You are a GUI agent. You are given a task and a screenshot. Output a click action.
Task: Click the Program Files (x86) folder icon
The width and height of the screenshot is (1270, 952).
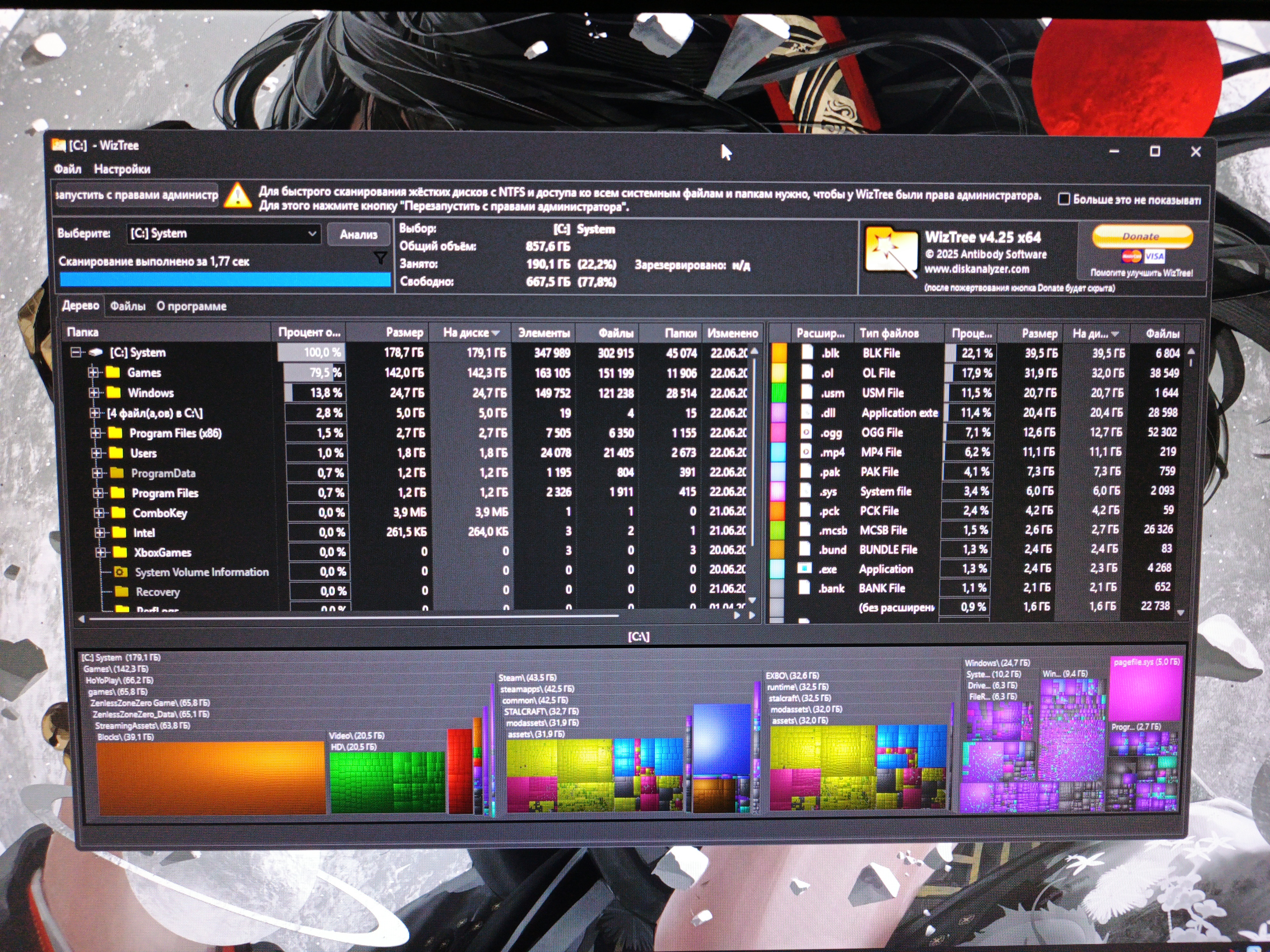pyautogui.click(x=116, y=433)
